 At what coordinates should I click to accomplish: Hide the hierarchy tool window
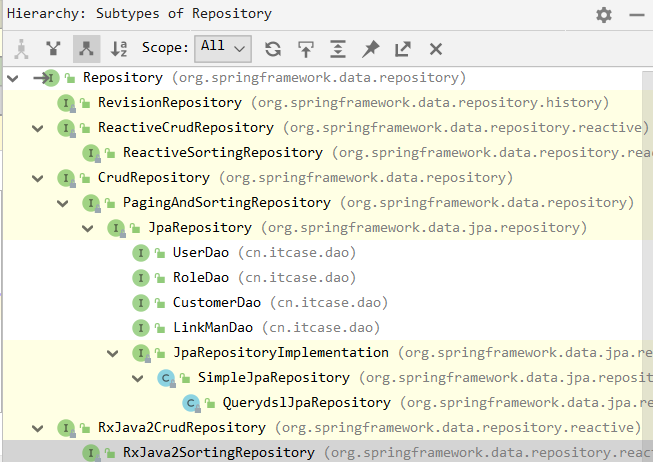(636, 15)
